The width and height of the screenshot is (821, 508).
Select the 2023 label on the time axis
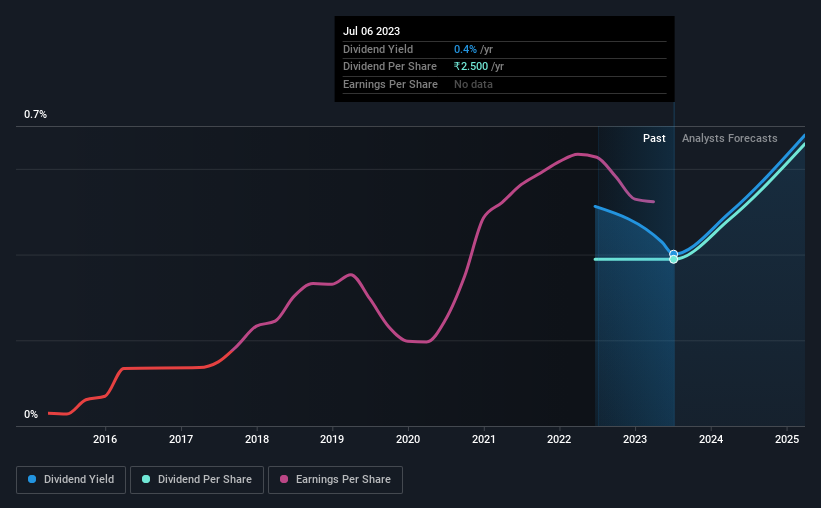tap(635, 439)
